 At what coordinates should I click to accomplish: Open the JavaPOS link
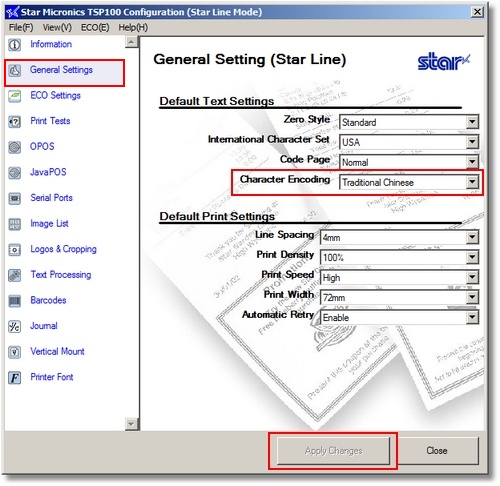[x=48, y=172]
